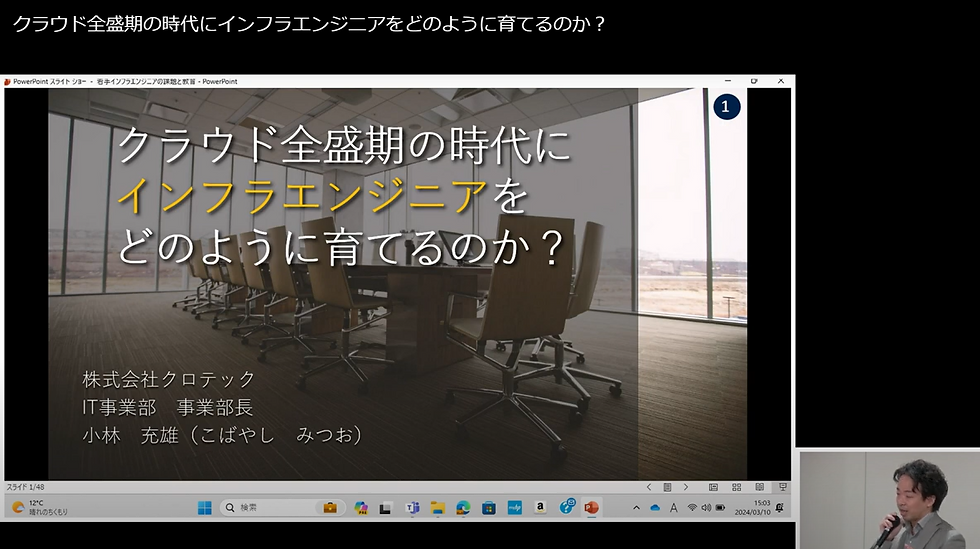Open the help app with mail badge
The width and height of the screenshot is (980, 549).
tap(567, 506)
